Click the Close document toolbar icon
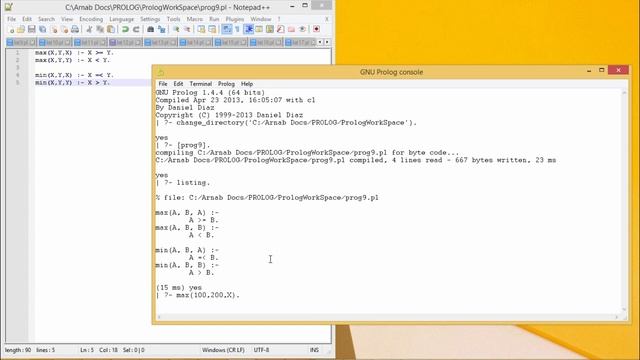This screenshot has width=640, height=360. (x=54, y=29)
